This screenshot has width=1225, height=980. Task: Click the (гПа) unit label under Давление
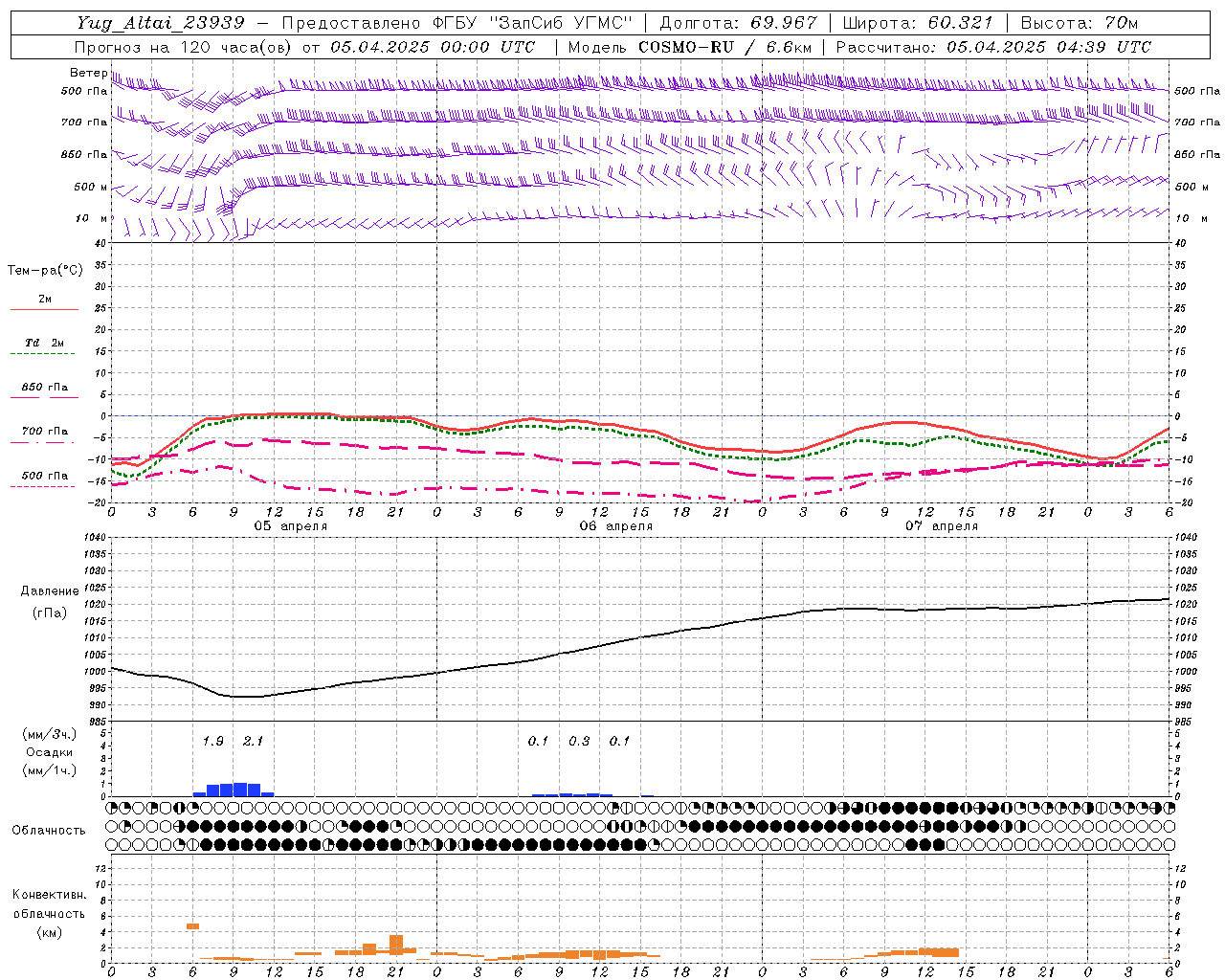[x=49, y=613]
